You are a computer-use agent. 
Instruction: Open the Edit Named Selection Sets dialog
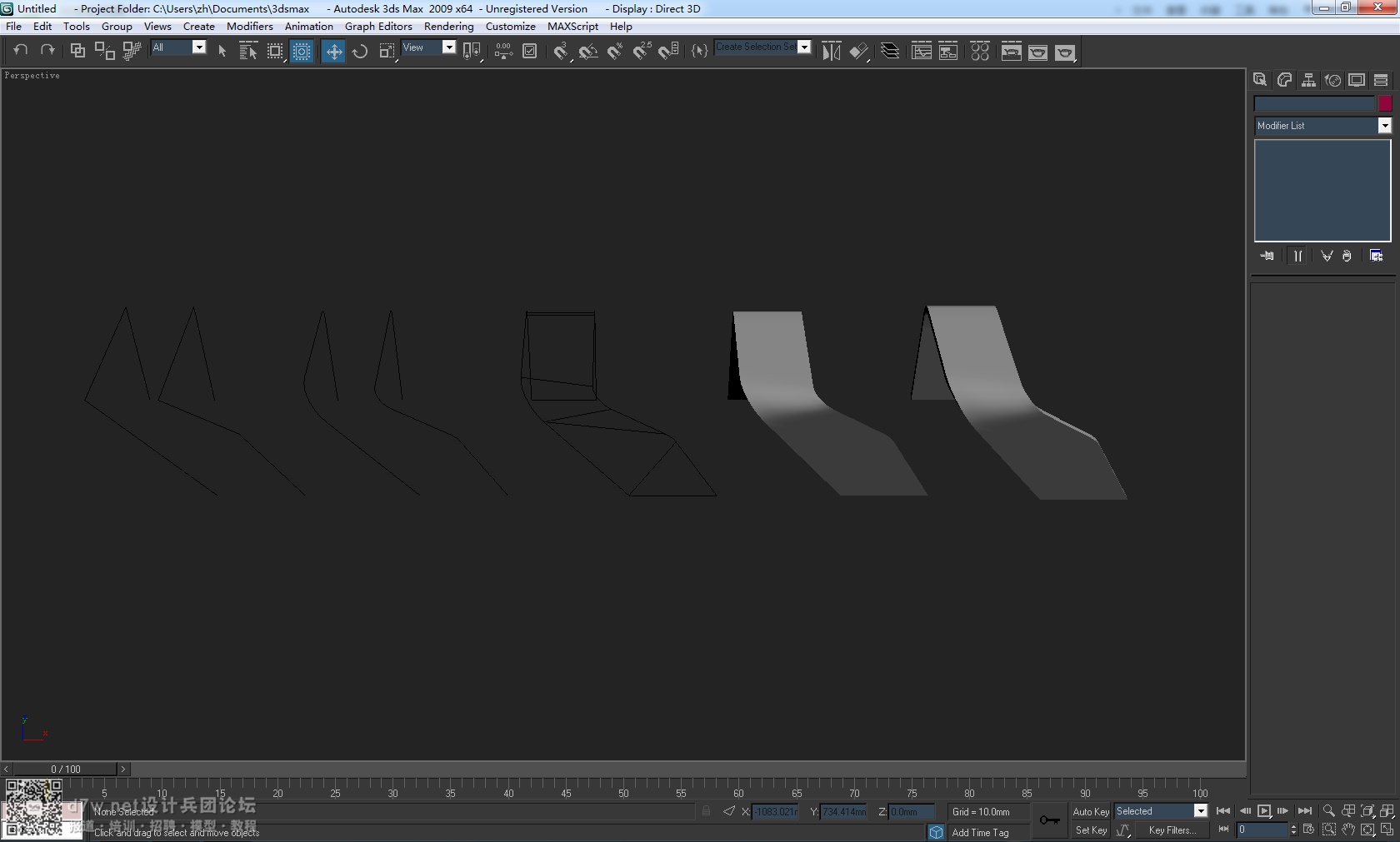699,51
